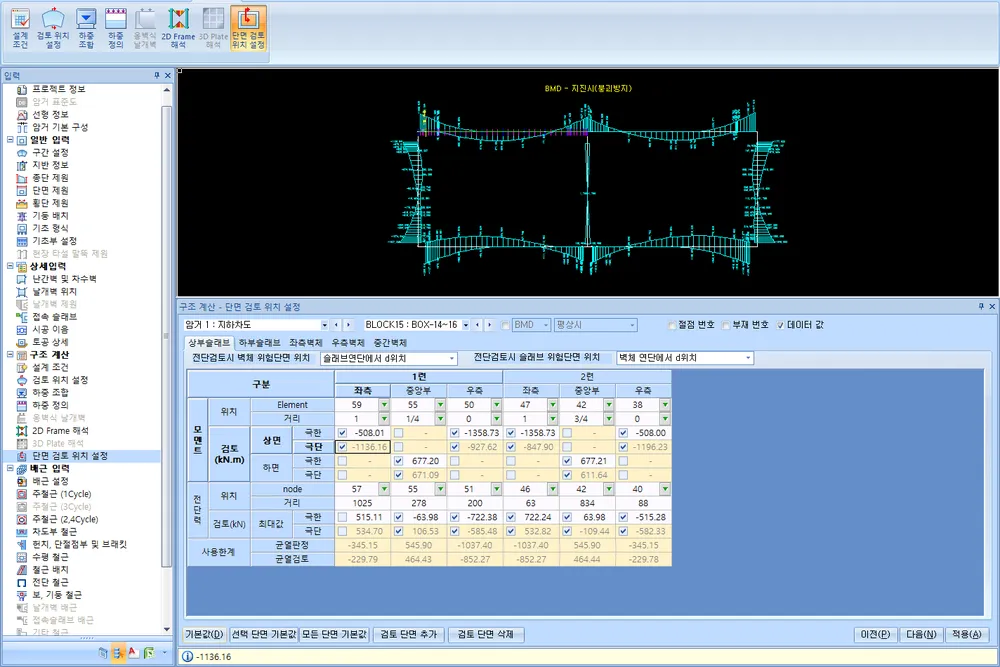Open the 3/4 distance dropdown
Viewport: 1000px width, 667px height.
(608, 419)
